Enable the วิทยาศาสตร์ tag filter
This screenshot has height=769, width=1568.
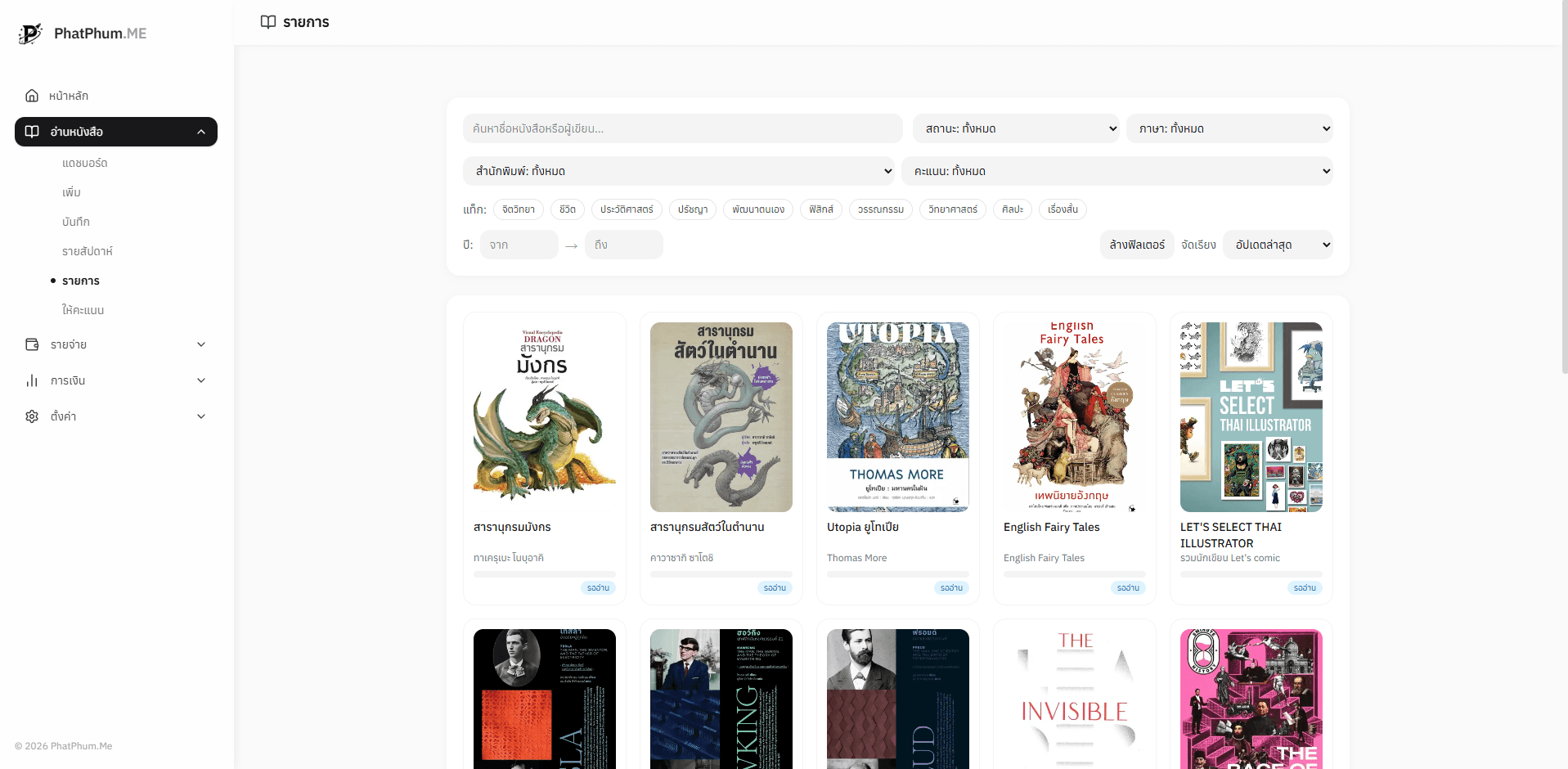[952, 209]
